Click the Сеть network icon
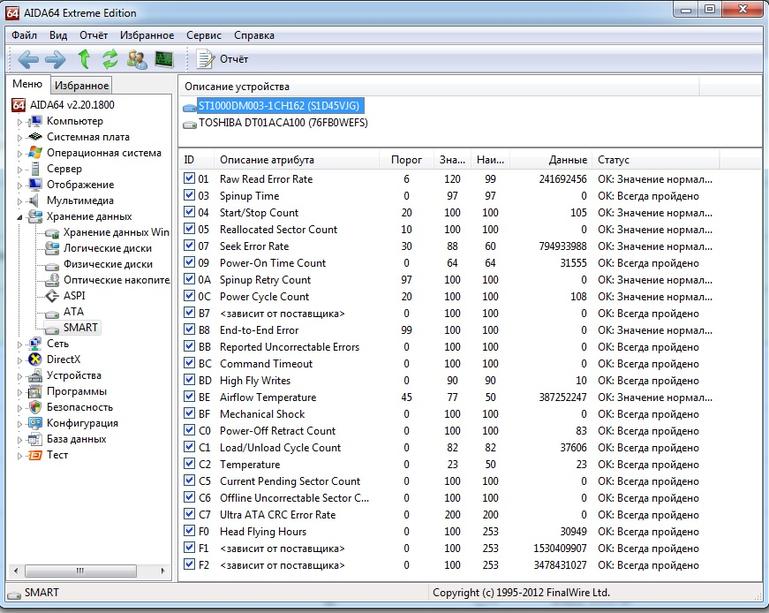Viewport: 769px width, 613px height. (x=35, y=343)
